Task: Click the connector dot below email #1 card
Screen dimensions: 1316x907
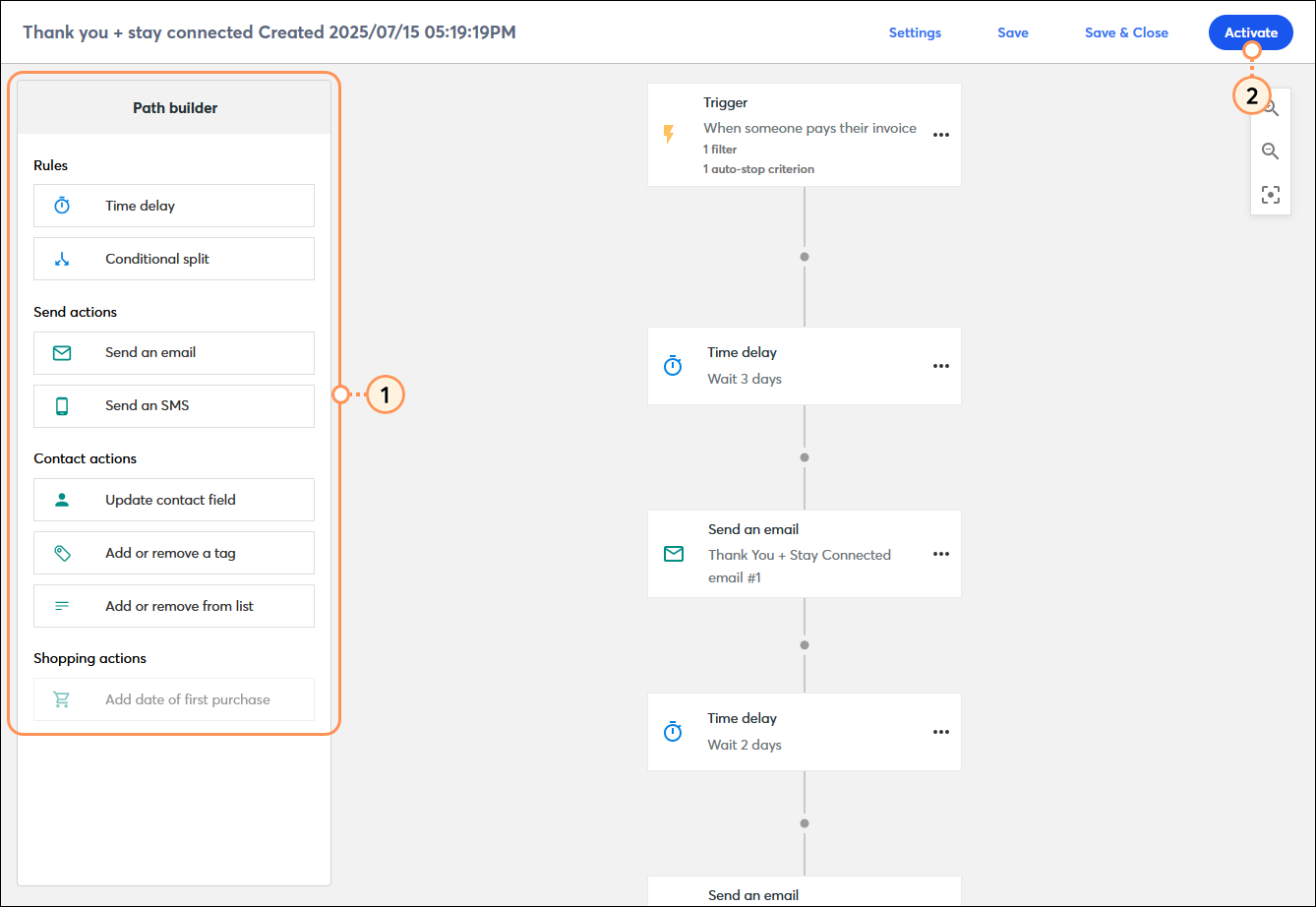Action: tap(805, 645)
